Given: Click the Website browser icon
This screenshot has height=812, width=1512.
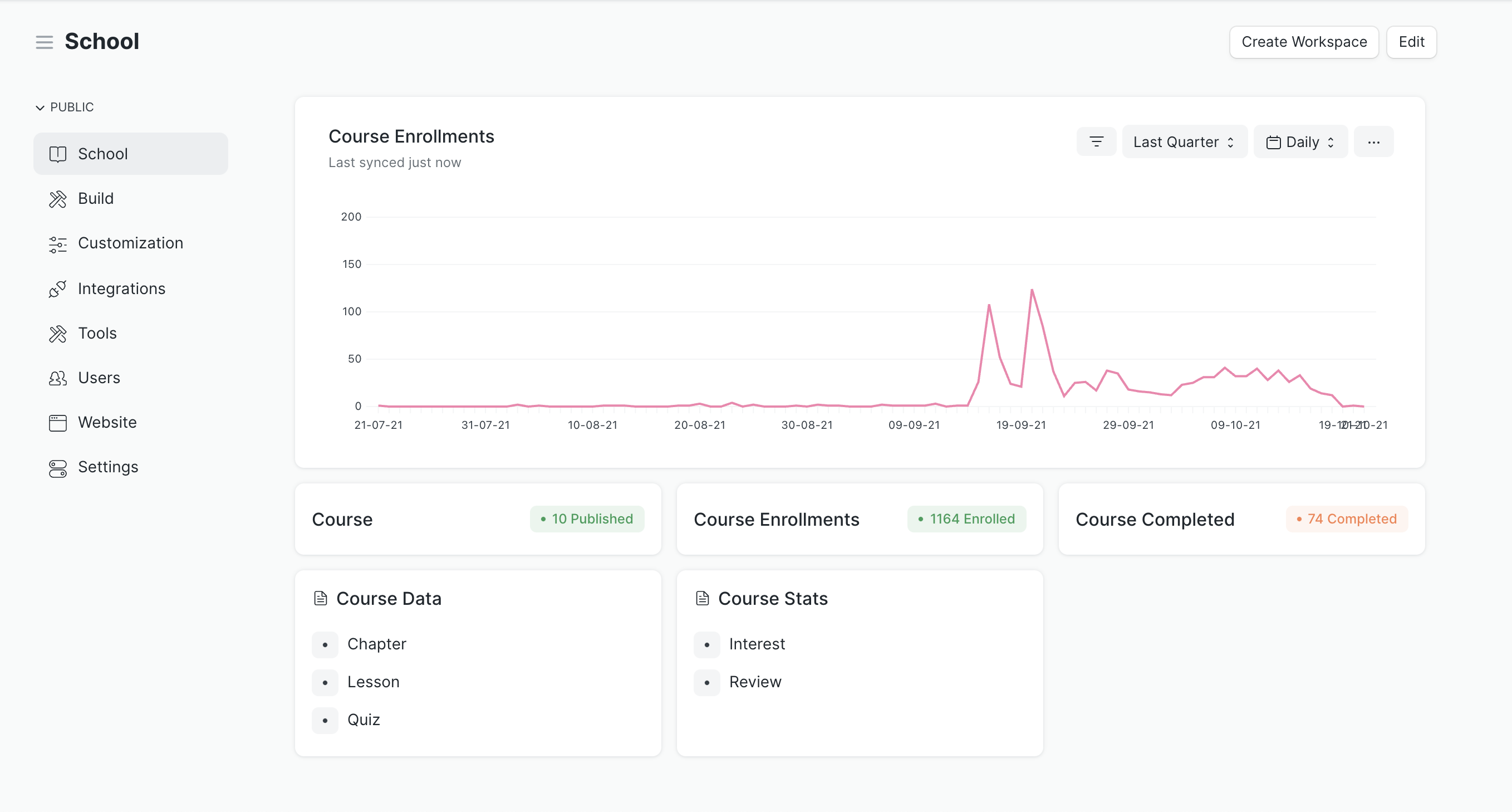Looking at the screenshot, I should [x=57, y=423].
